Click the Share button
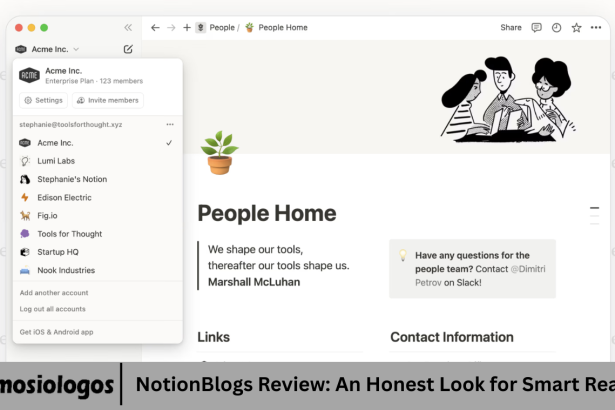Image resolution: width=615 pixels, height=410 pixels. click(511, 27)
